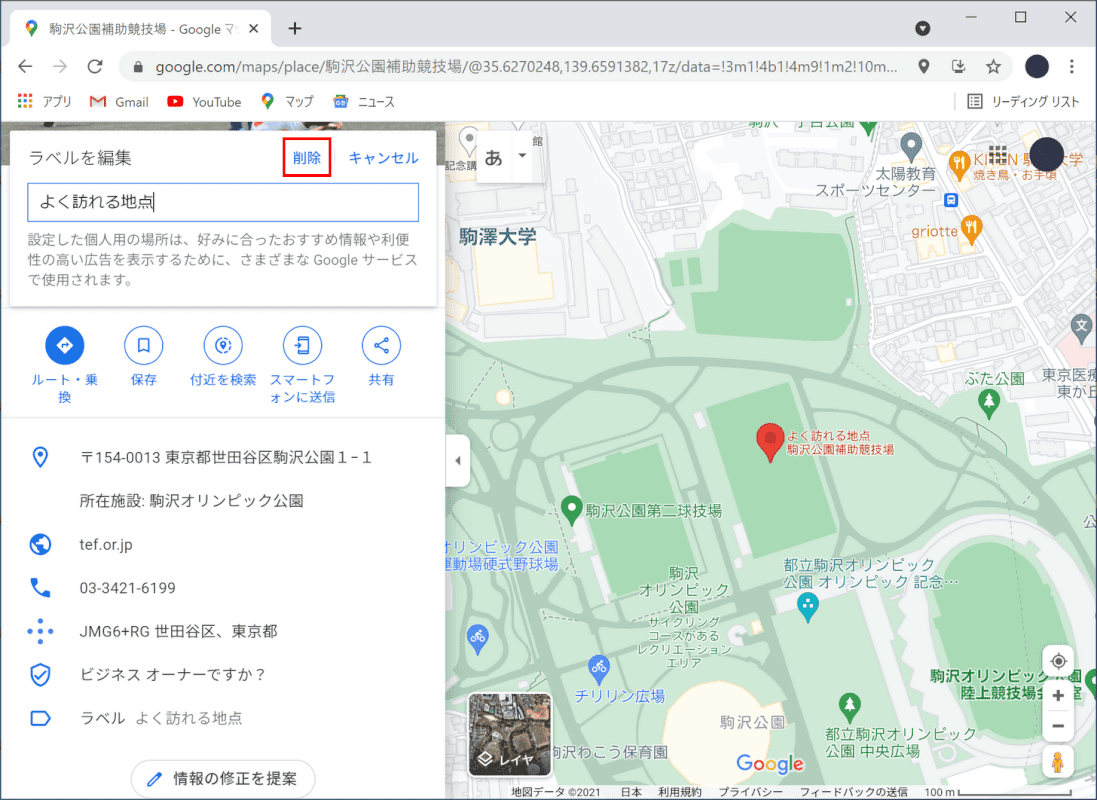Viewport: 1097px width, 800px height.
Task: Click the キャンセル button
Action: tap(383, 157)
